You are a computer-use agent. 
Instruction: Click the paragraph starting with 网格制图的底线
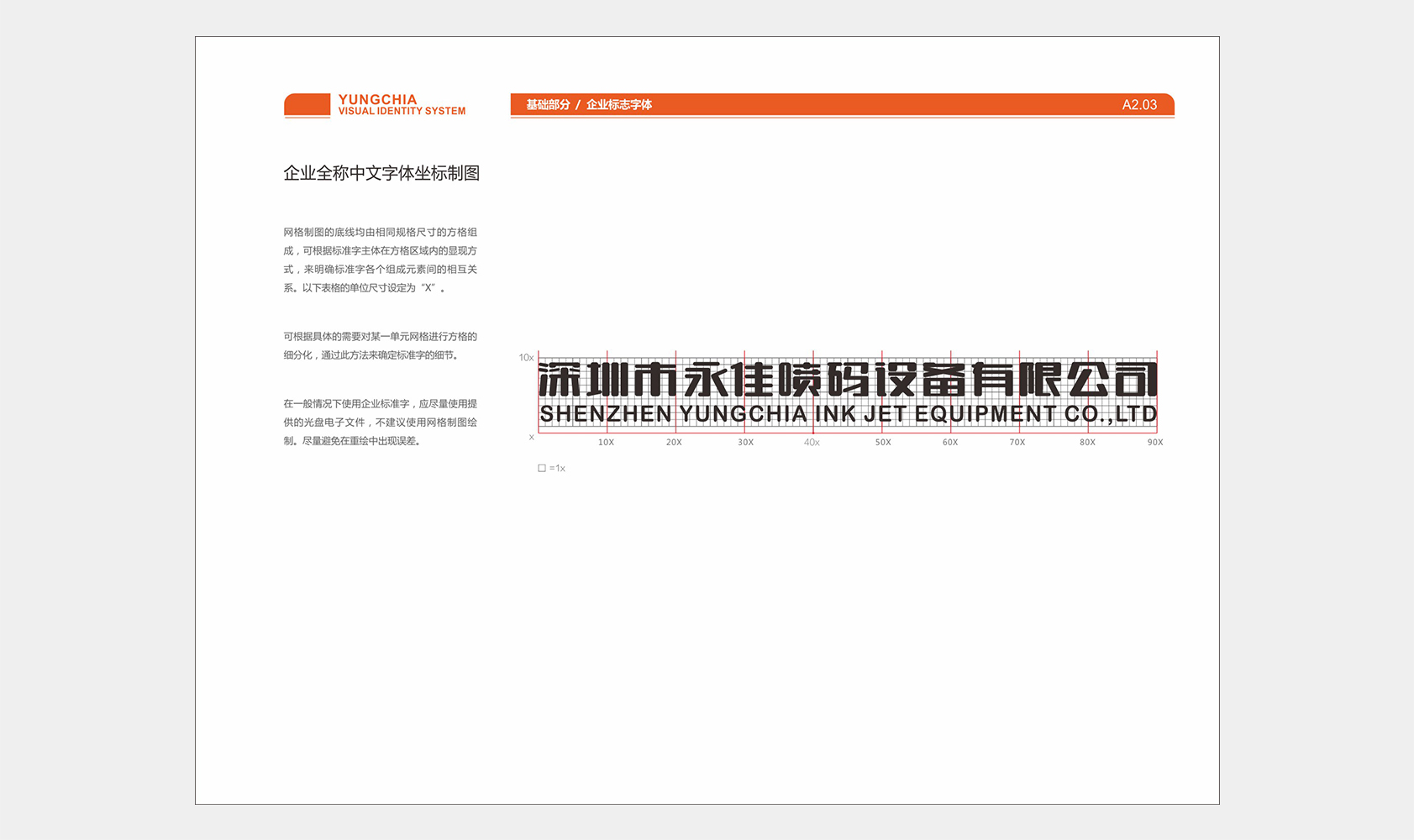380,260
